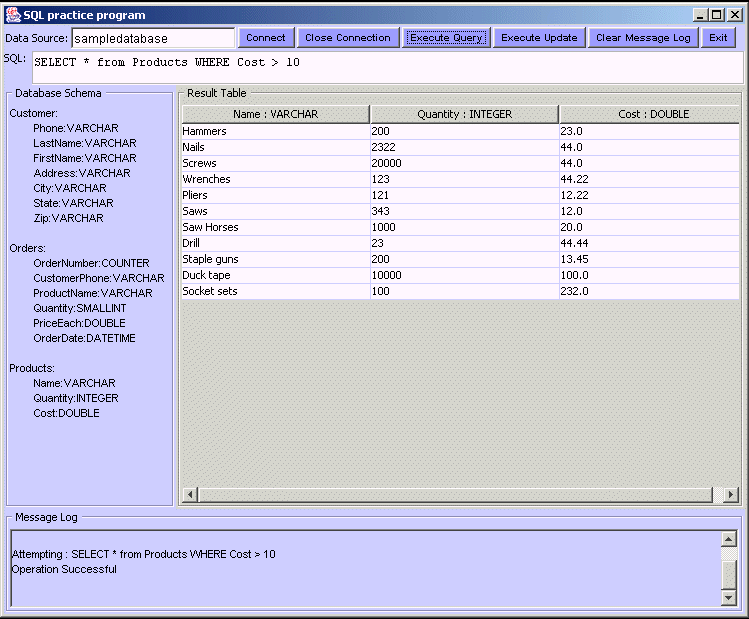The image size is (749, 619).
Task: Select the Nails name cell
Action: tap(276, 147)
